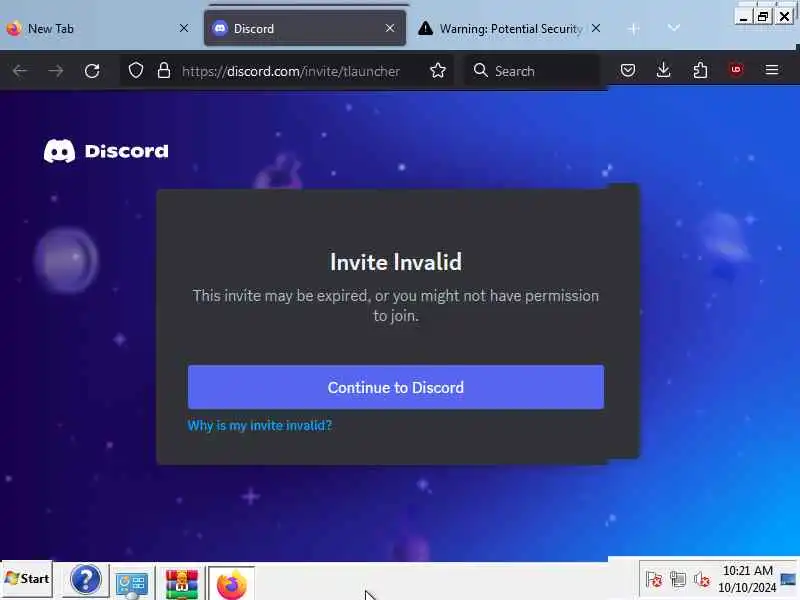
Task: Click the Continue to Discord button
Action: (396, 387)
